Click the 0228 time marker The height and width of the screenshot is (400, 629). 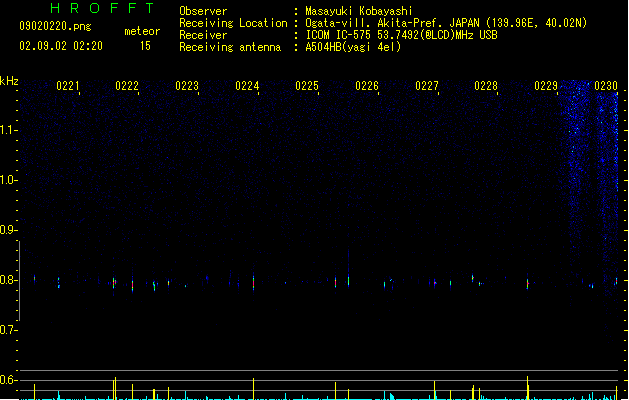point(486,86)
